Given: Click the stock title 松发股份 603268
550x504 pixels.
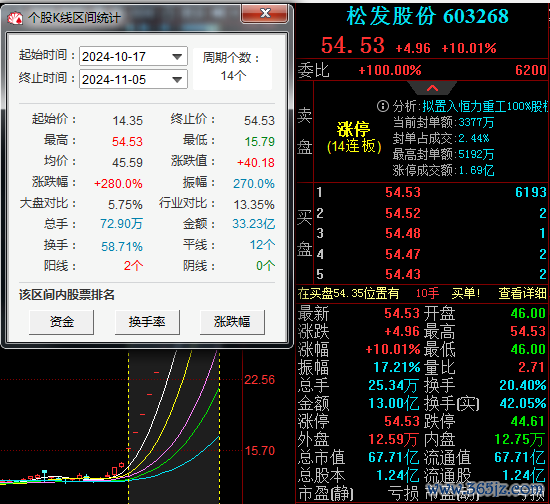Looking at the screenshot, I should (x=428, y=16).
